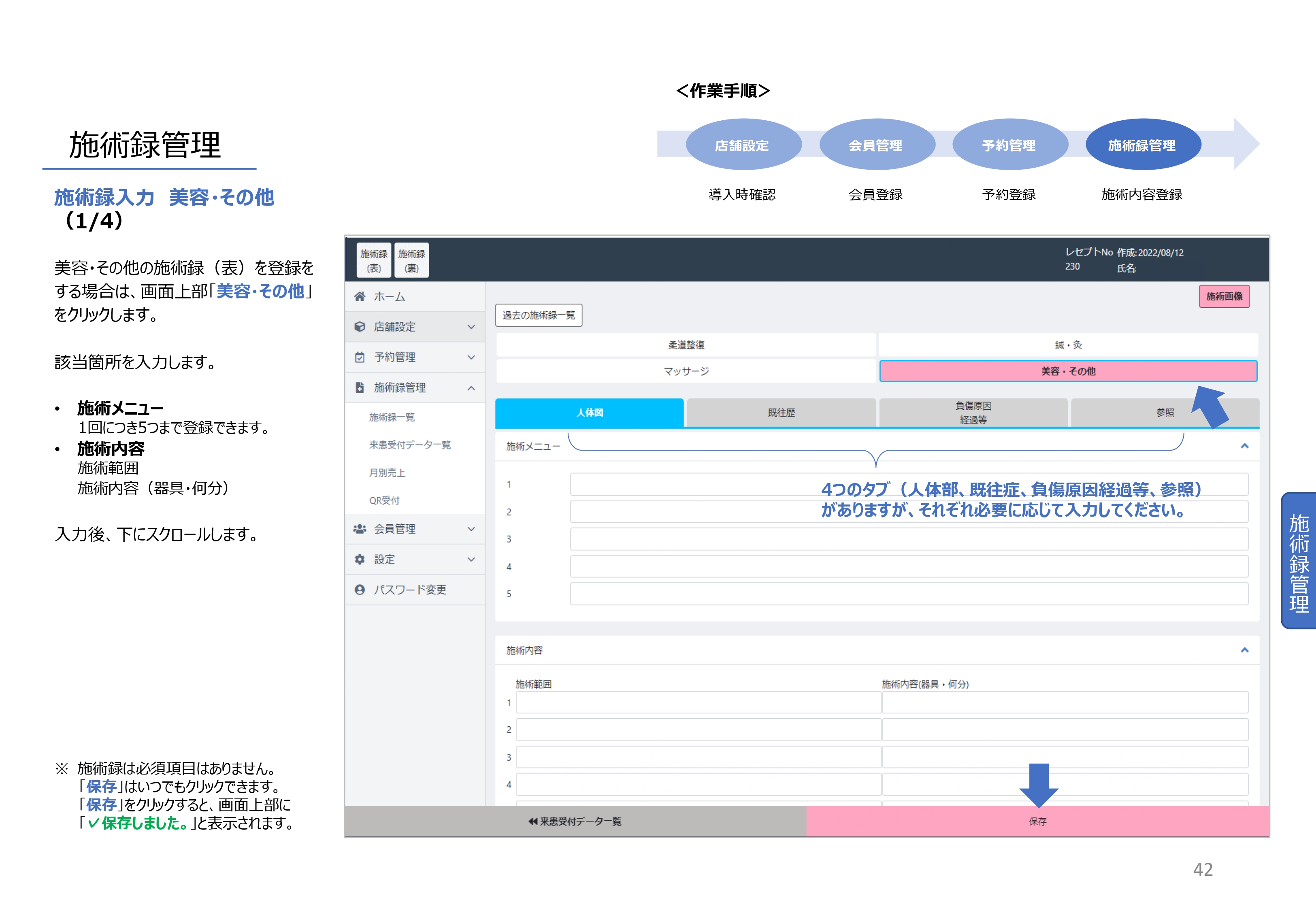The width and height of the screenshot is (1316, 911).
Task: Click the 店舗設定 cube icon
Action: 360,326
